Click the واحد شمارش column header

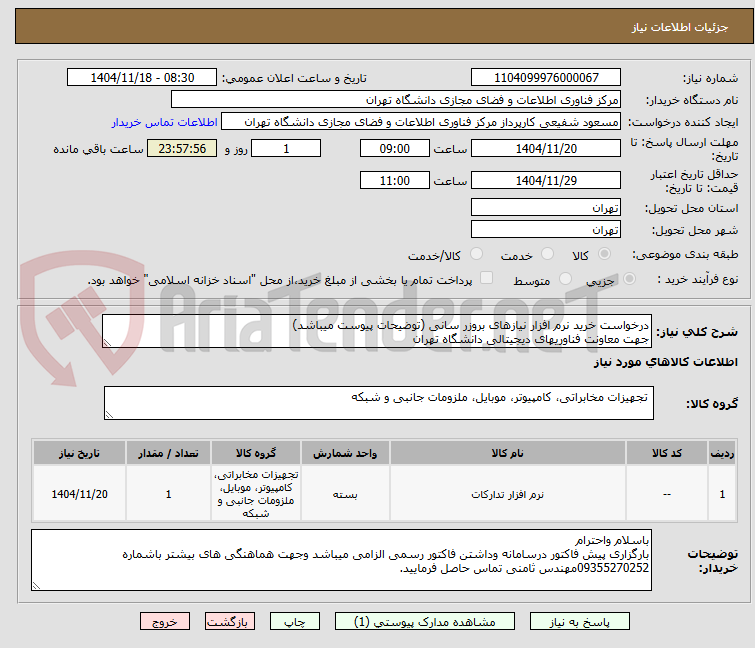[x=345, y=453]
